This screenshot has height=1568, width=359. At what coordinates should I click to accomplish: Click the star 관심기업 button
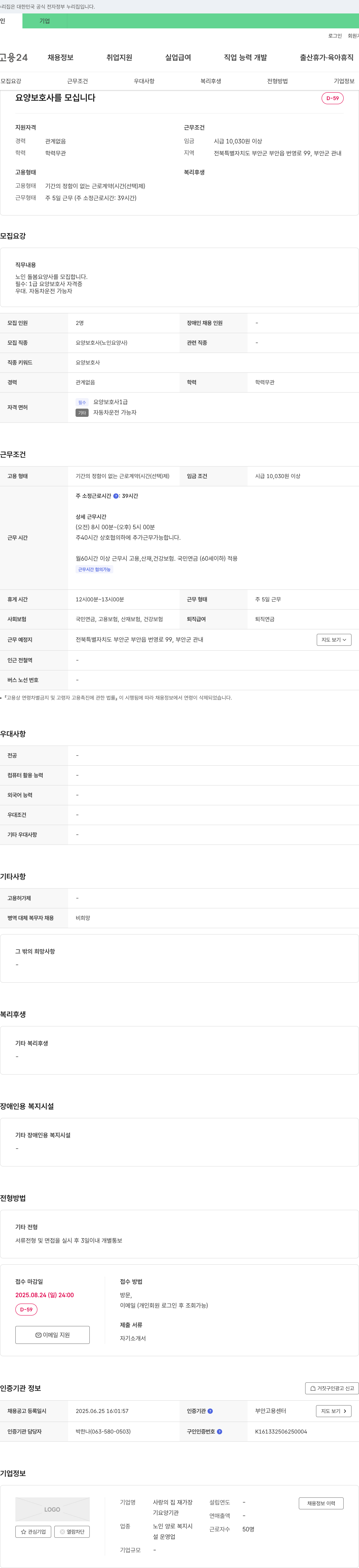coord(33,1531)
